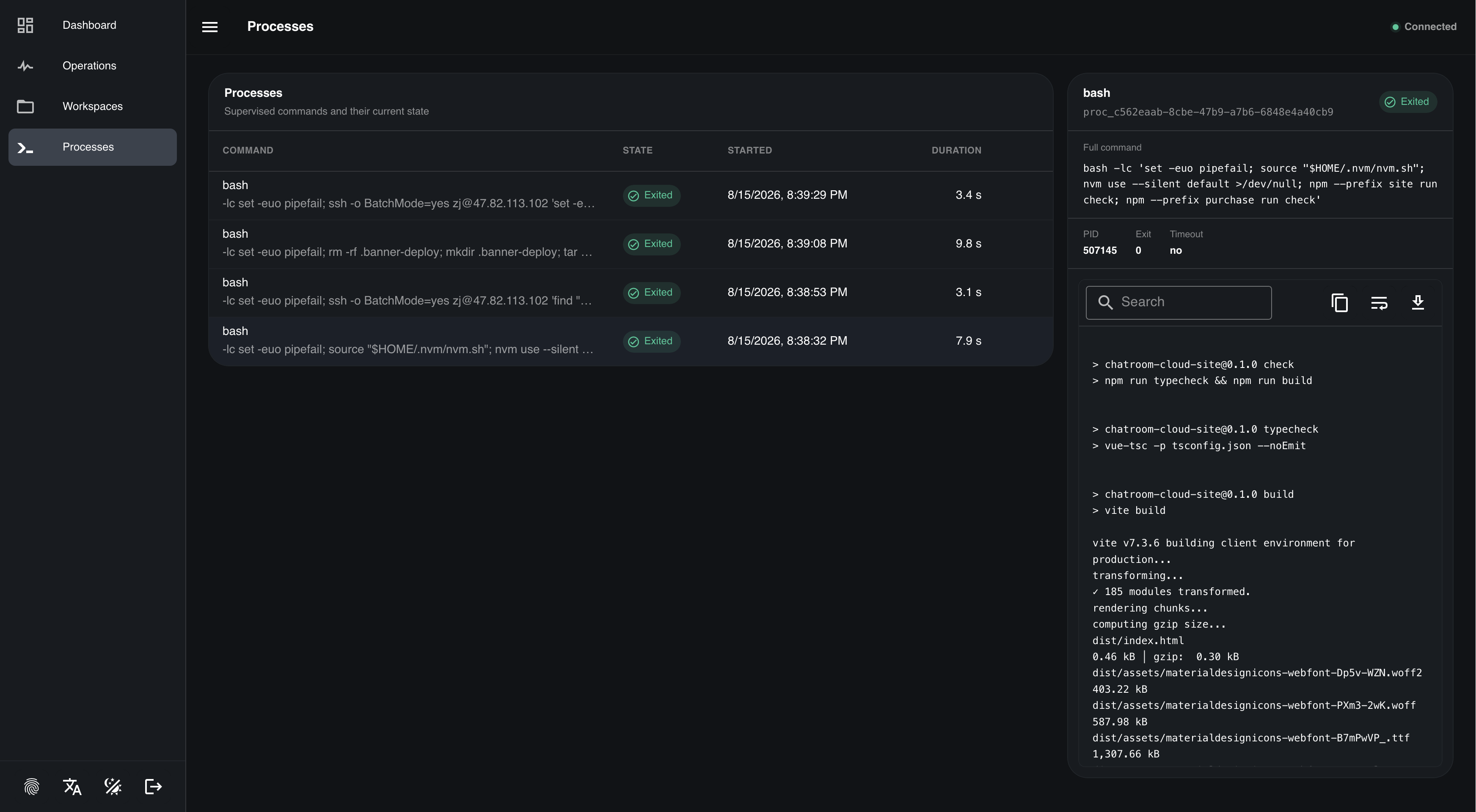Click the PID value 507145
Image resolution: width=1476 pixels, height=812 pixels.
[x=1099, y=251]
